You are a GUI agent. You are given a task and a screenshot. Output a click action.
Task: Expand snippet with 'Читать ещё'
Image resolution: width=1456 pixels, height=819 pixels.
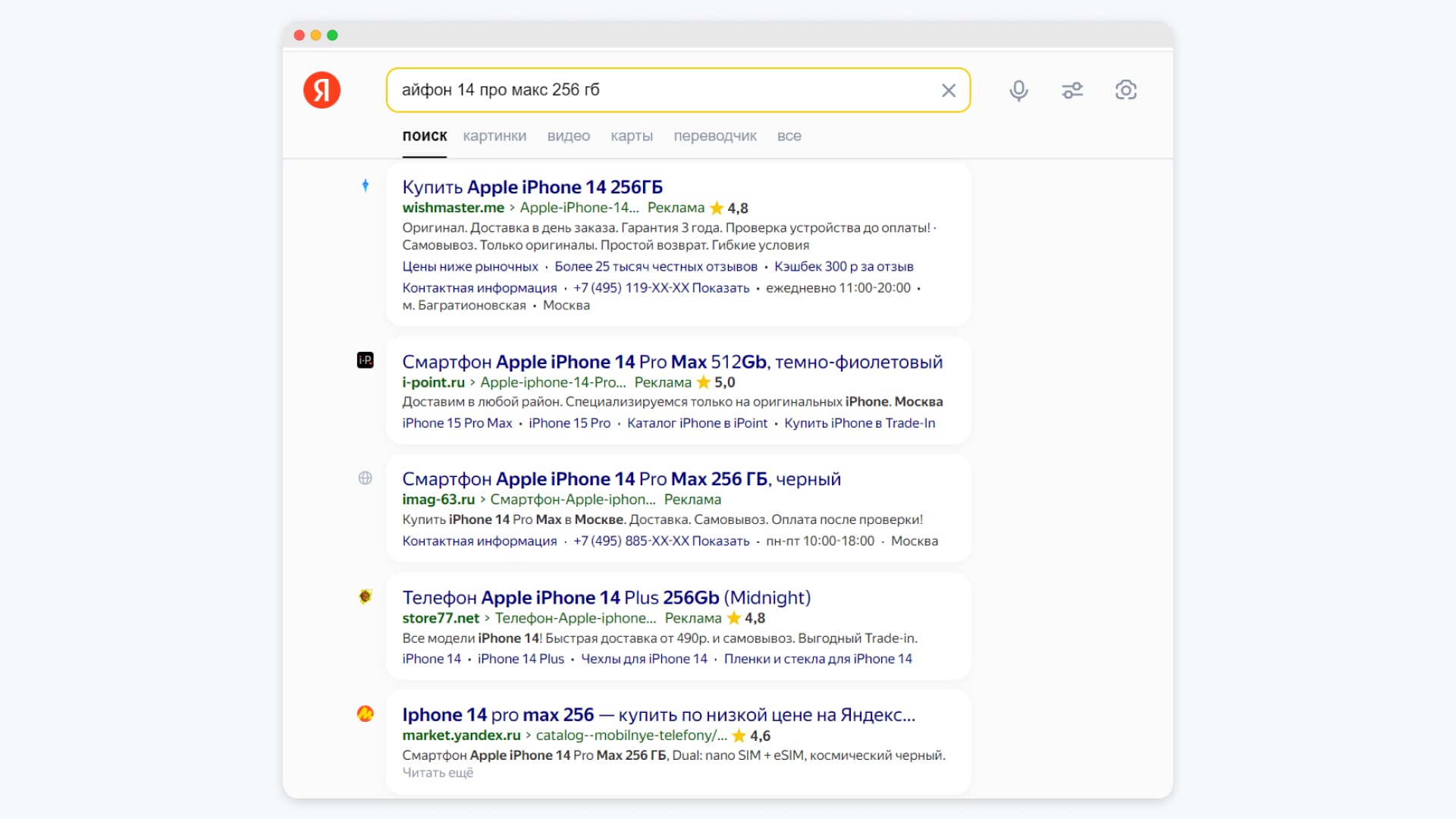[x=438, y=773]
